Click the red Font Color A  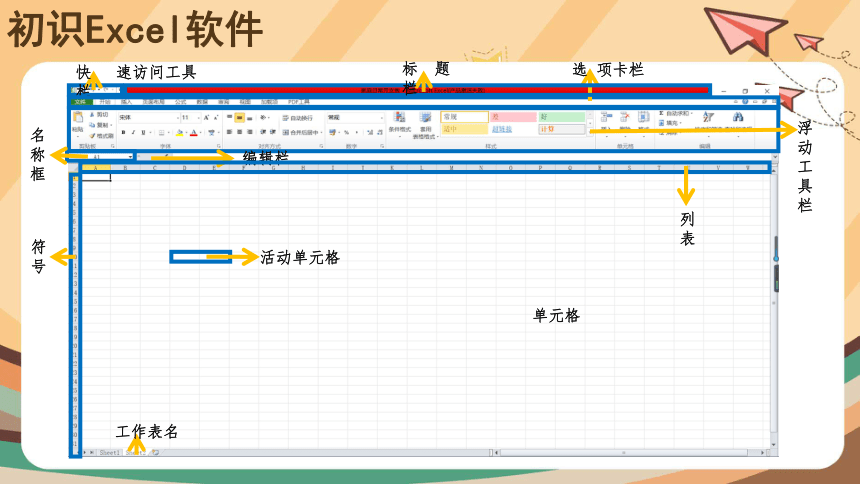(x=194, y=132)
